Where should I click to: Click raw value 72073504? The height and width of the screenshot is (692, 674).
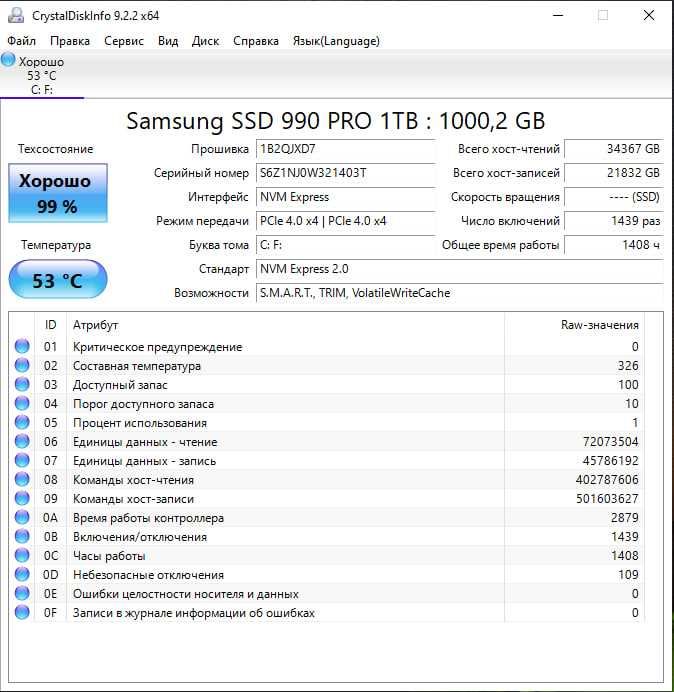(x=610, y=442)
